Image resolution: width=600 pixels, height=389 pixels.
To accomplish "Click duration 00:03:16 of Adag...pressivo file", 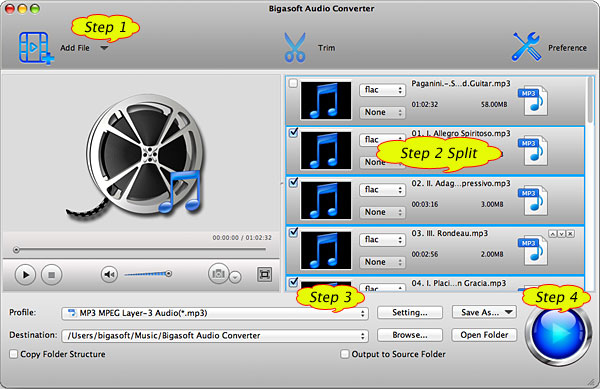I will (x=425, y=204).
